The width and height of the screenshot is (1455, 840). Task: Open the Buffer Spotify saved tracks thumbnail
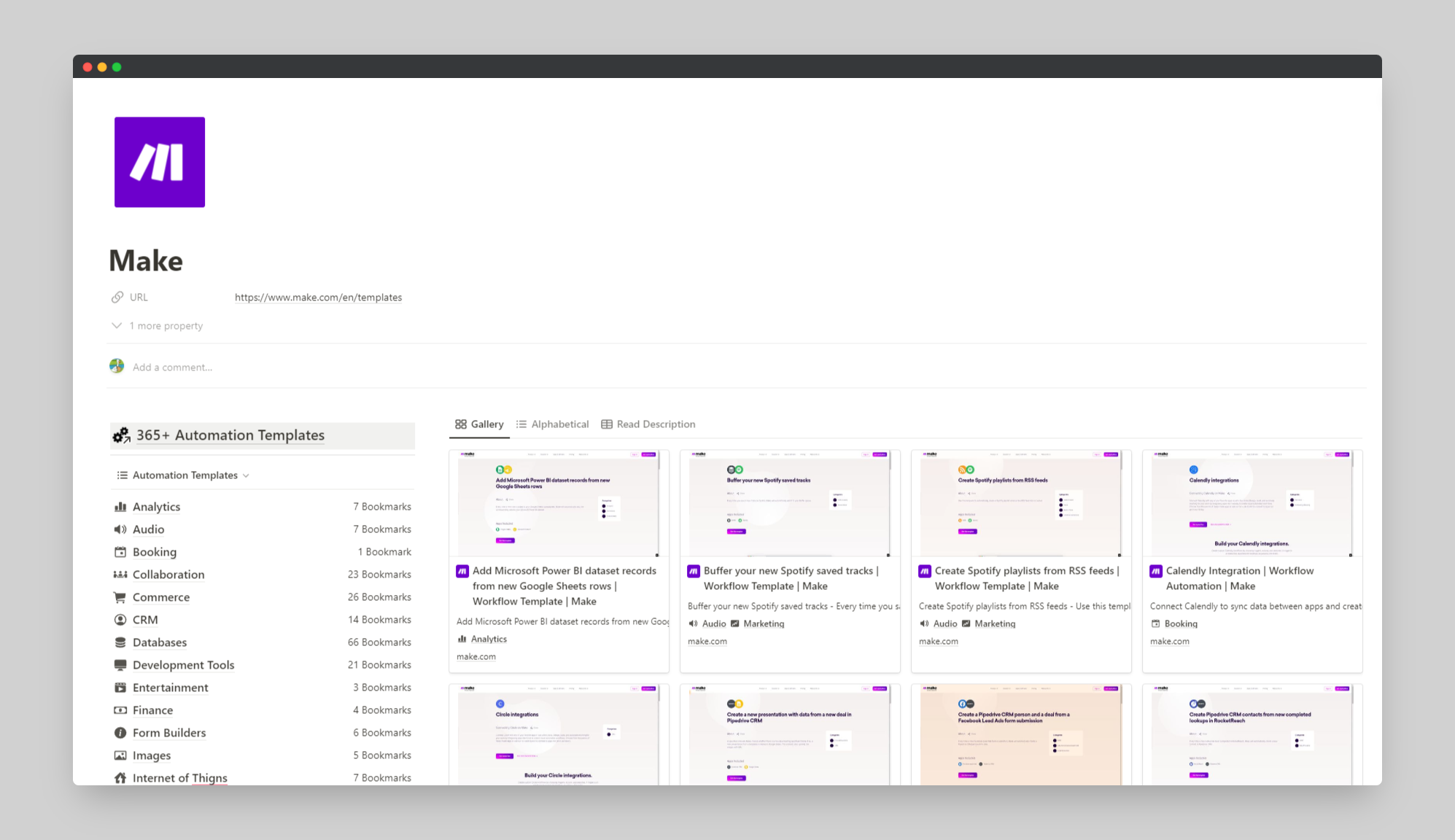pos(790,504)
